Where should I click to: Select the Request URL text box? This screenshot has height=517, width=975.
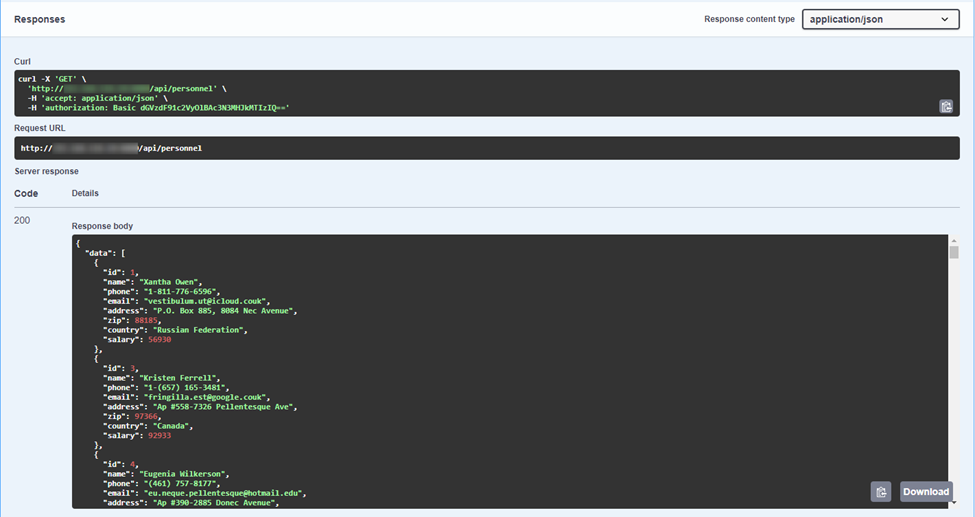tap(487, 148)
